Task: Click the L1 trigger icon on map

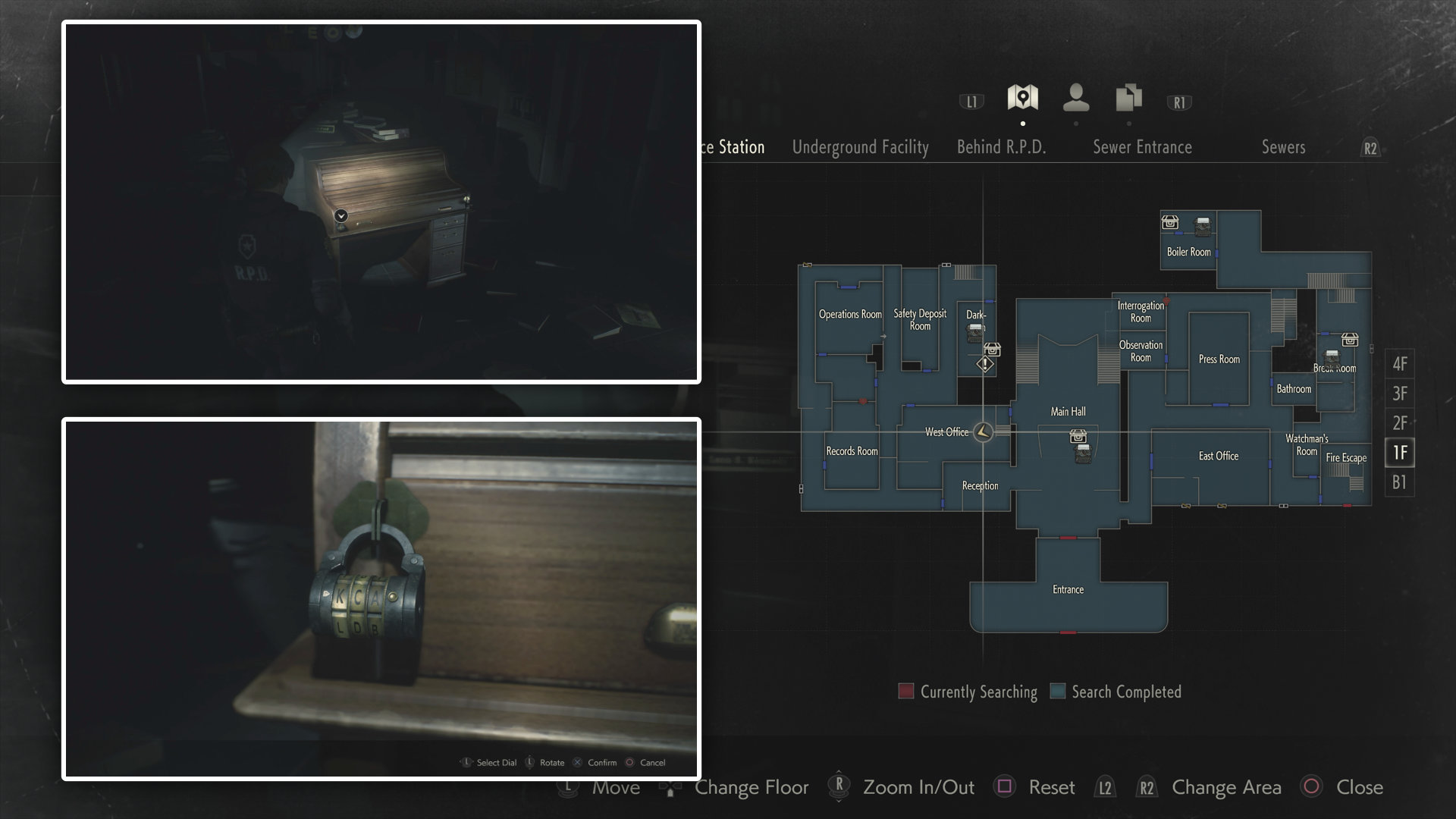Action: coord(971,100)
